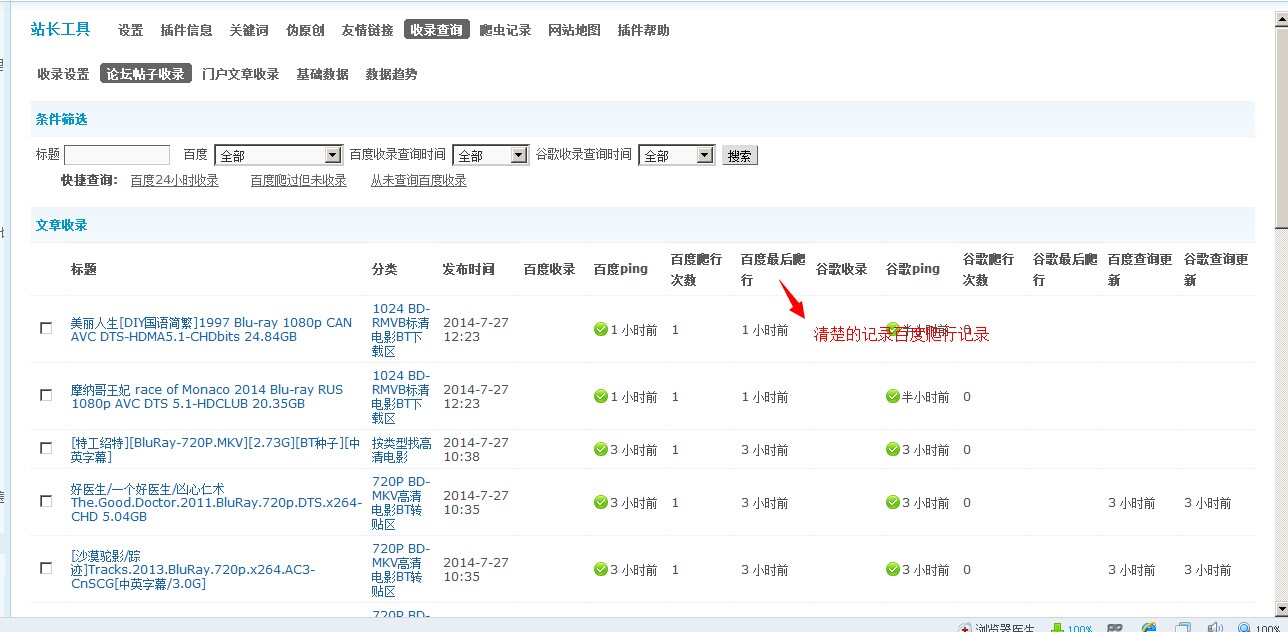1288x632 pixels.
Task: Tick the checkbox for 特工绍特 row
Action: (46, 448)
